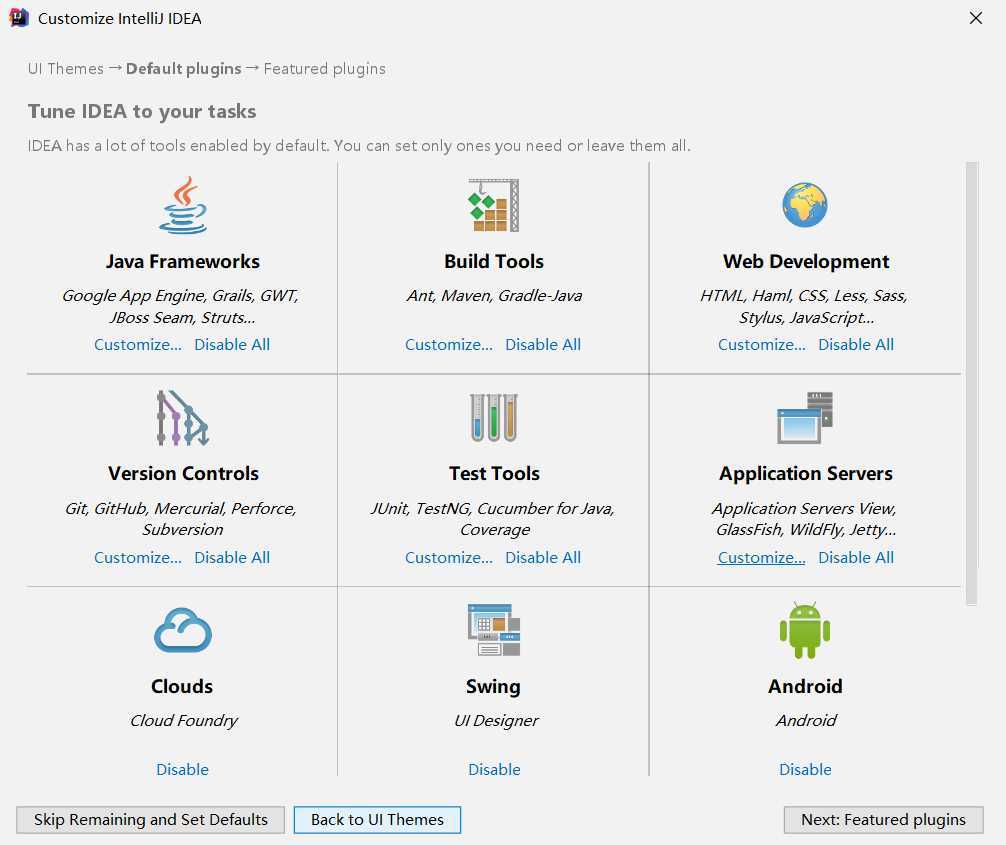Click the Clouds heading
1006x845 pixels.
pos(182,687)
